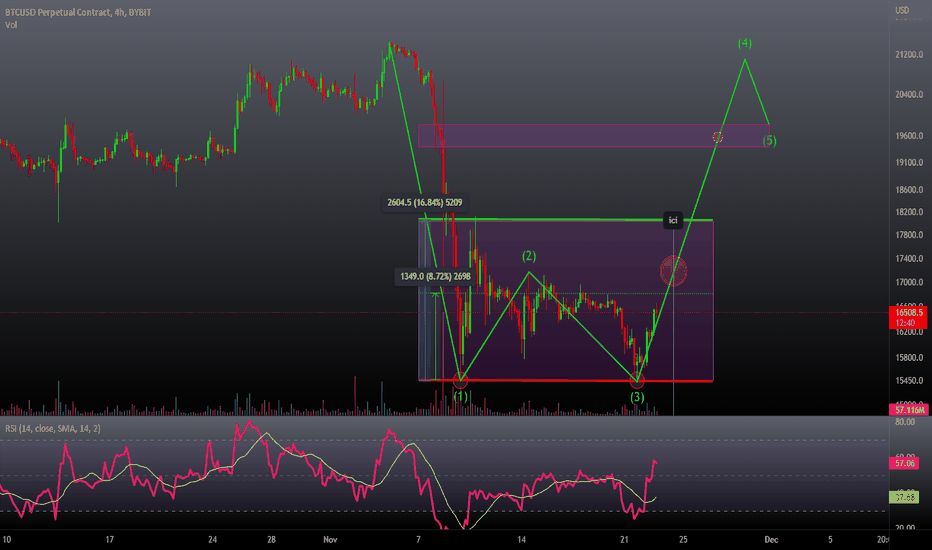Viewport: 932px width, 550px height.
Task: Click the 18200.0 price axis label
Action: 909,212
